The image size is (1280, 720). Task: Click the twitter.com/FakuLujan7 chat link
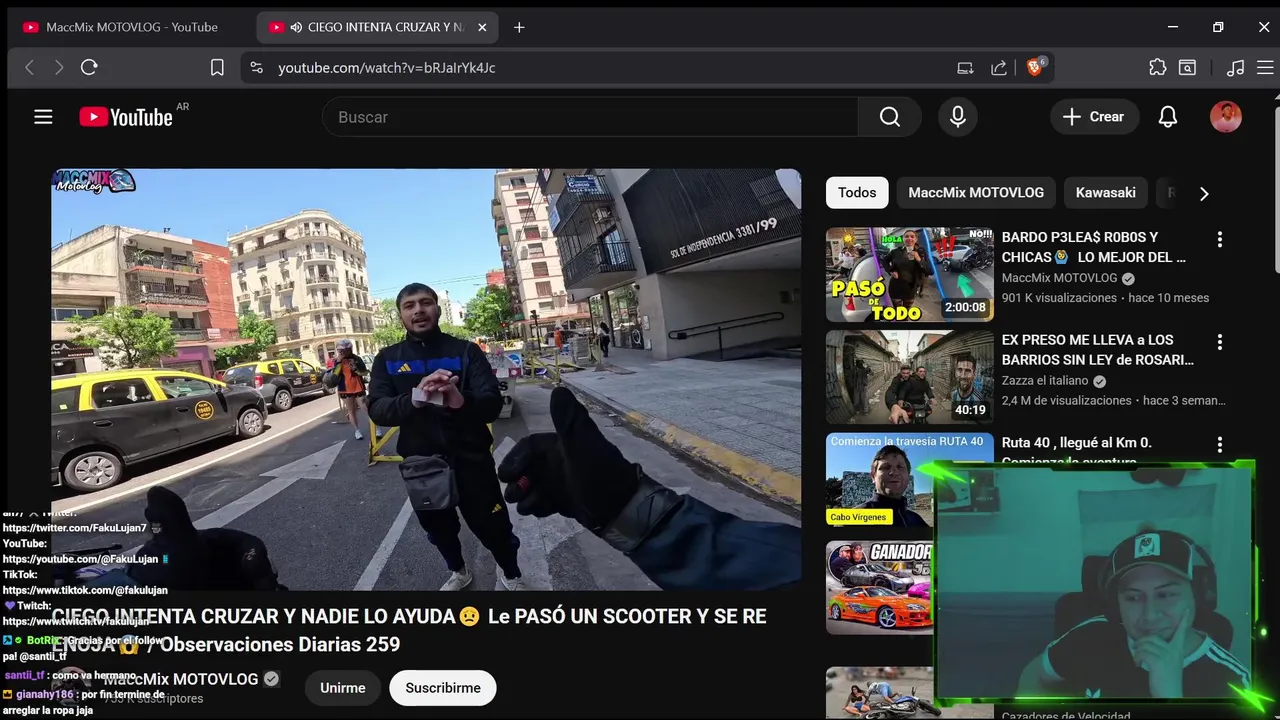(75, 528)
